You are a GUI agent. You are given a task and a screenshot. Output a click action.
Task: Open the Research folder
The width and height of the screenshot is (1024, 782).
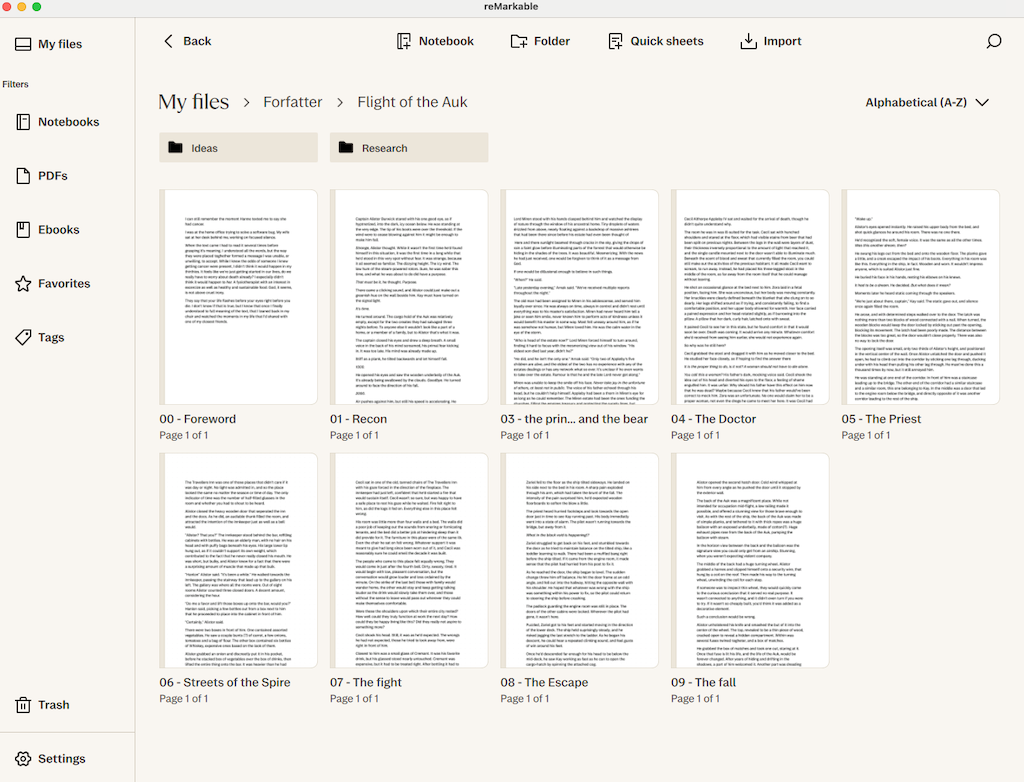click(x=409, y=148)
